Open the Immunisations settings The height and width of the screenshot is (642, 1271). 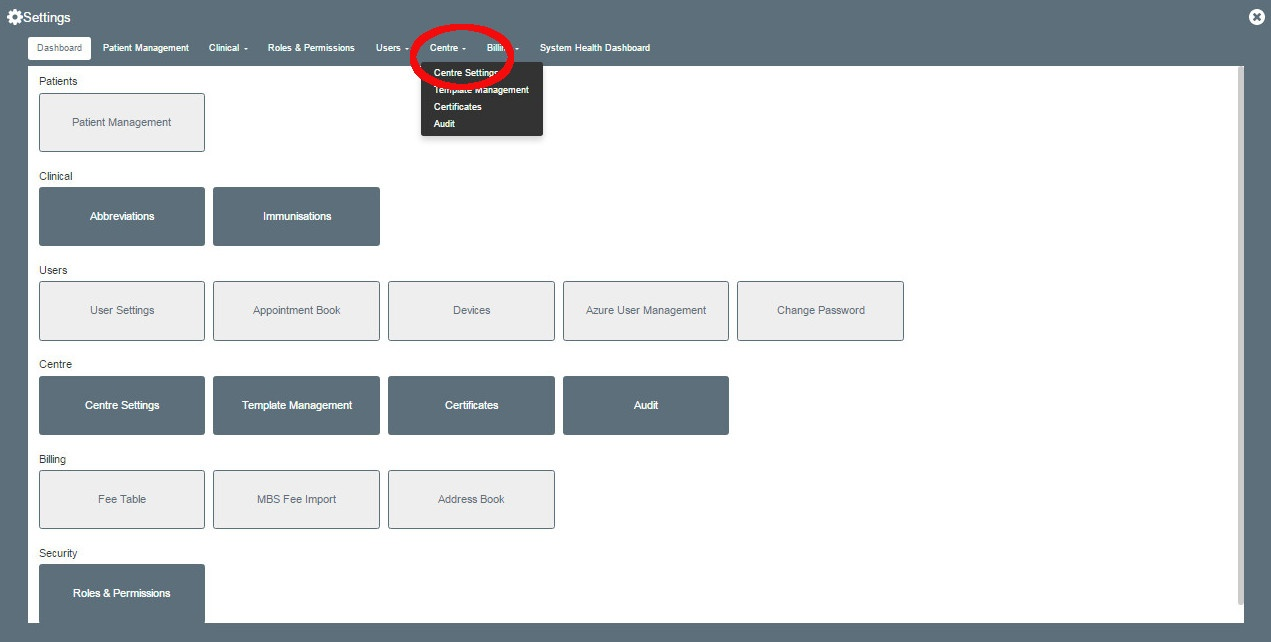coord(296,216)
